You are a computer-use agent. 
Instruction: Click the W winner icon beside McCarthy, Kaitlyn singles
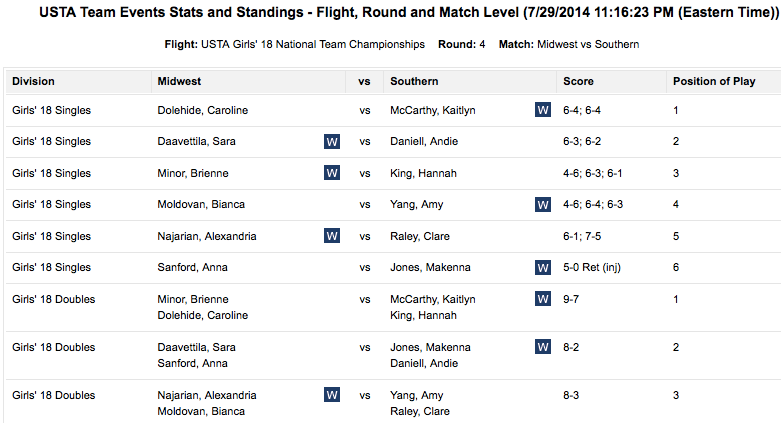543,110
